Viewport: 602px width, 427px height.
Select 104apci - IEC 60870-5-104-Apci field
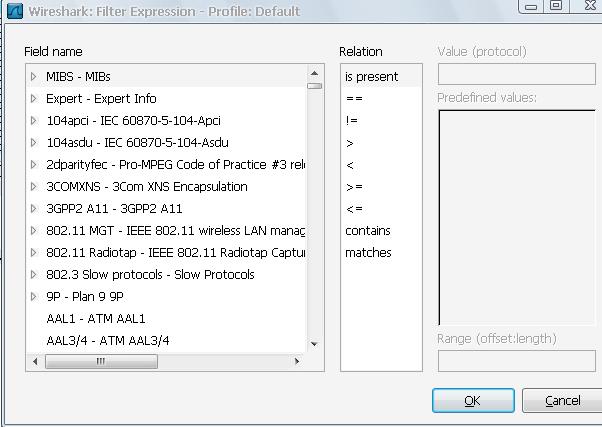134,121
